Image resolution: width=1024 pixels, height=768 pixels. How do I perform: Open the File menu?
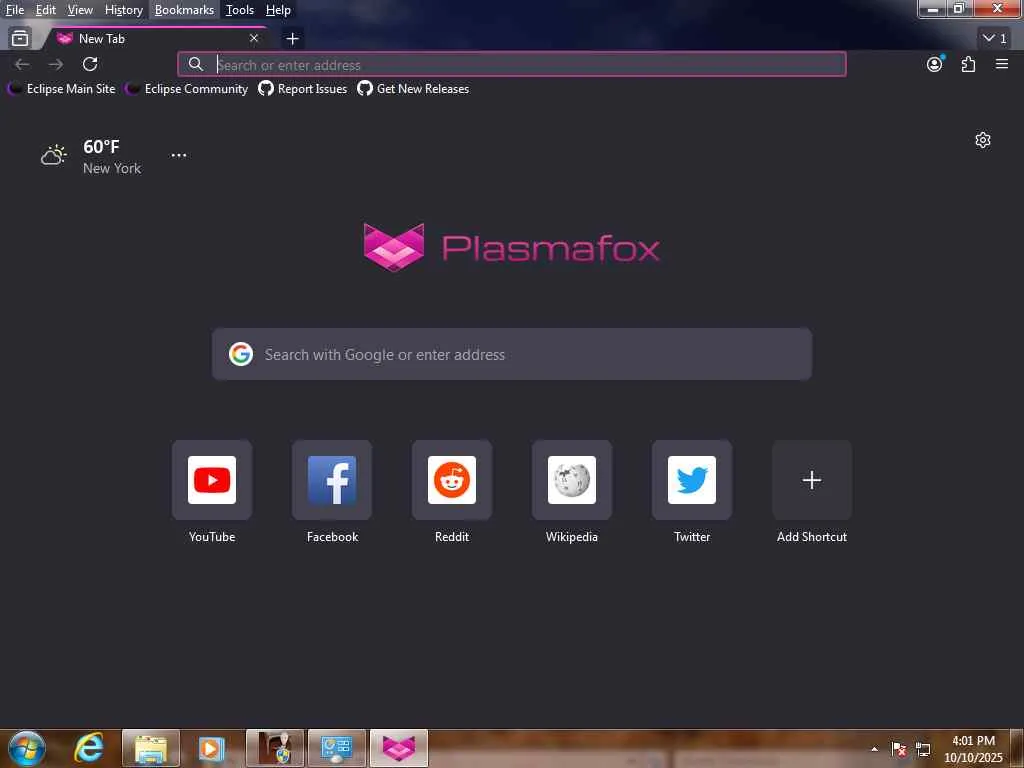(14, 10)
